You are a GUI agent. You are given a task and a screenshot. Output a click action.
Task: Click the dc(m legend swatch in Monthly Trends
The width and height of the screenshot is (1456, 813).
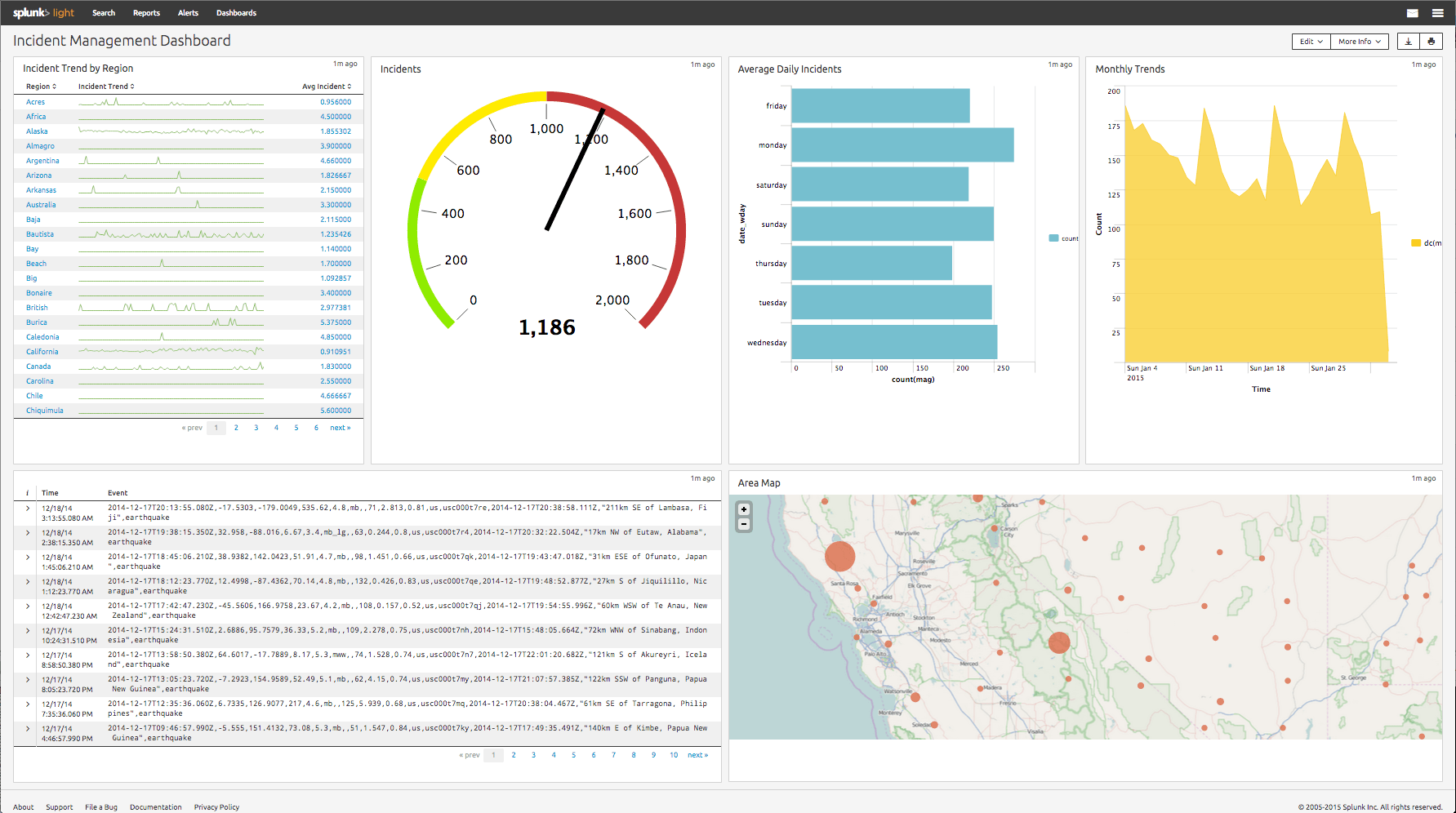[x=1416, y=242]
